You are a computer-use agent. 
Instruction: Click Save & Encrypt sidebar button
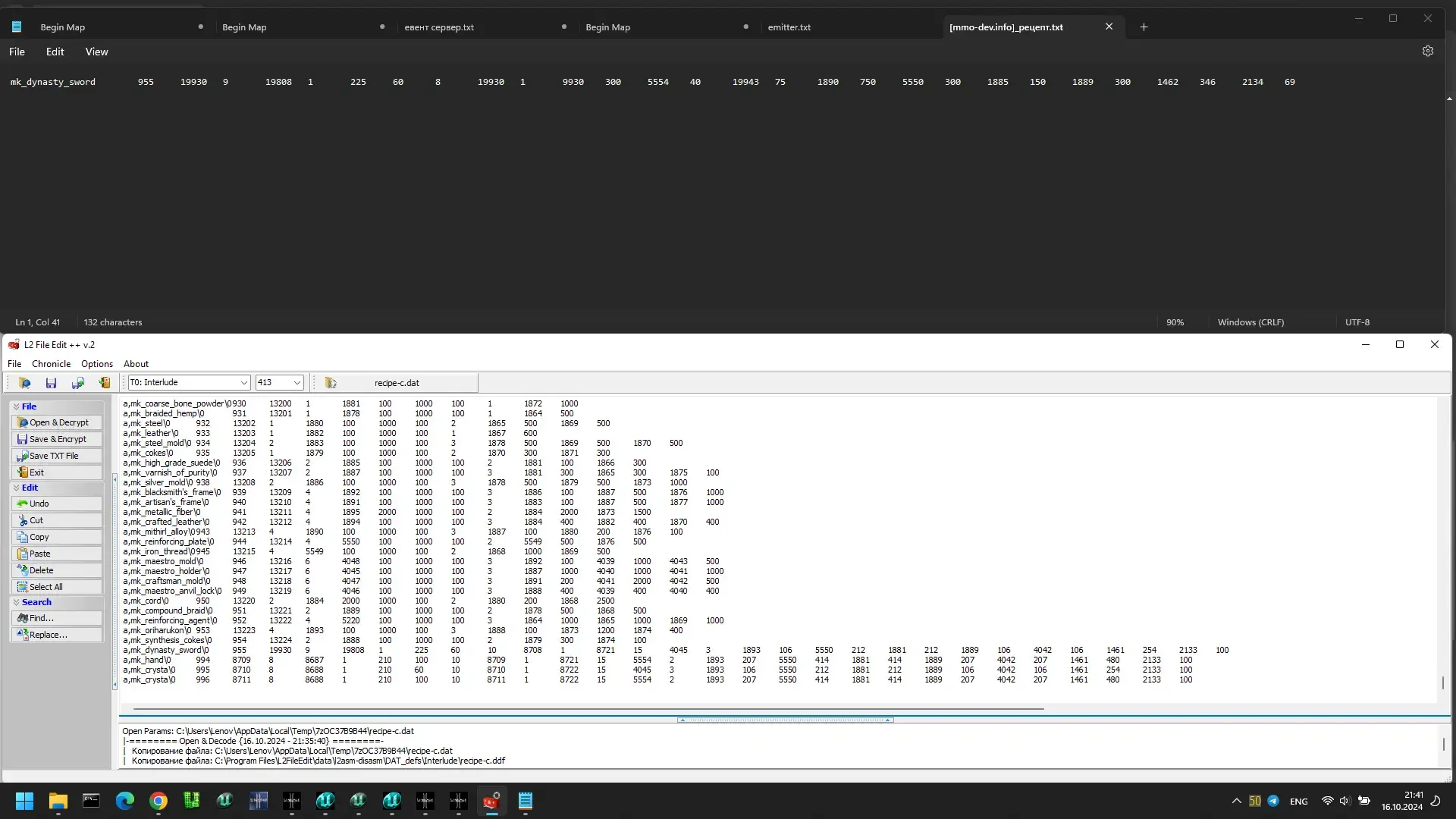pos(57,439)
